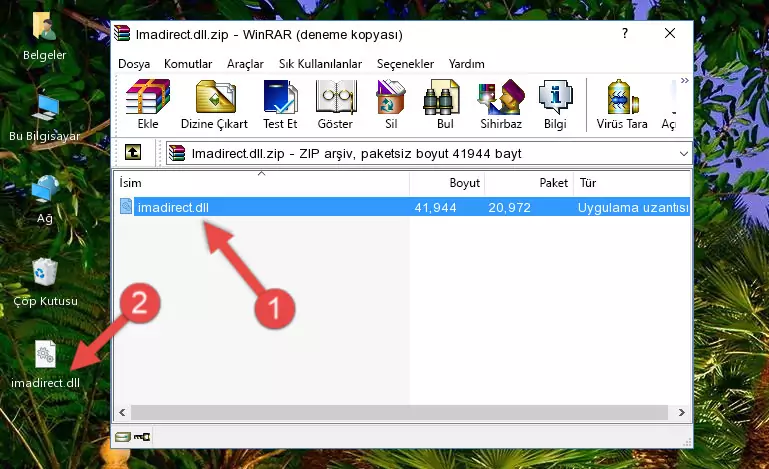Screen dimensions: 769x469
Task: Click the partially visible Açıklama toolbar icon
Action: (669, 105)
